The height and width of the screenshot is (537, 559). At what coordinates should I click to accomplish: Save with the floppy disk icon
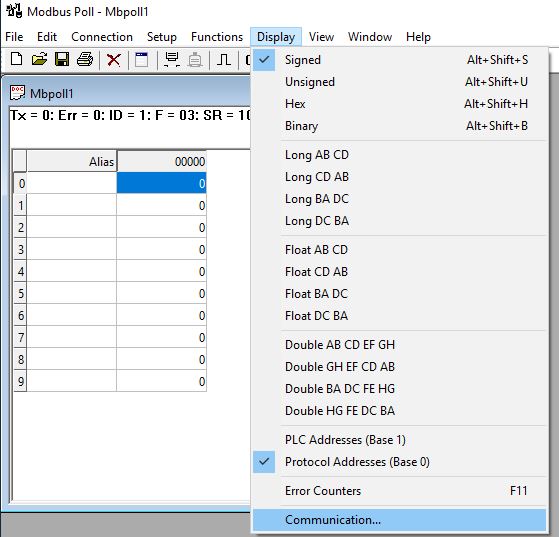pos(62,59)
